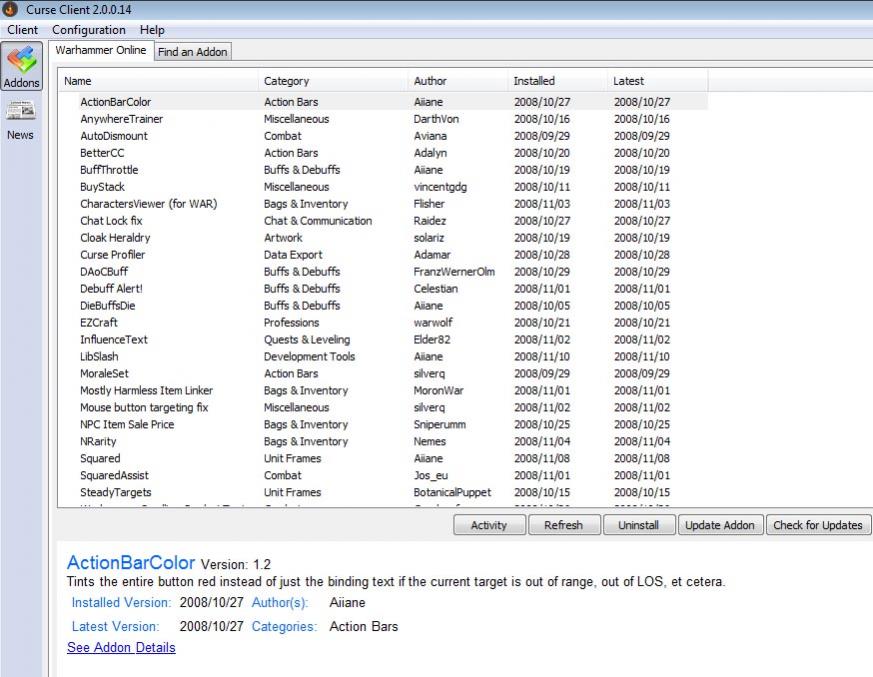
Task: Select the AnywhereTrainer addon row
Action: point(383,119)
